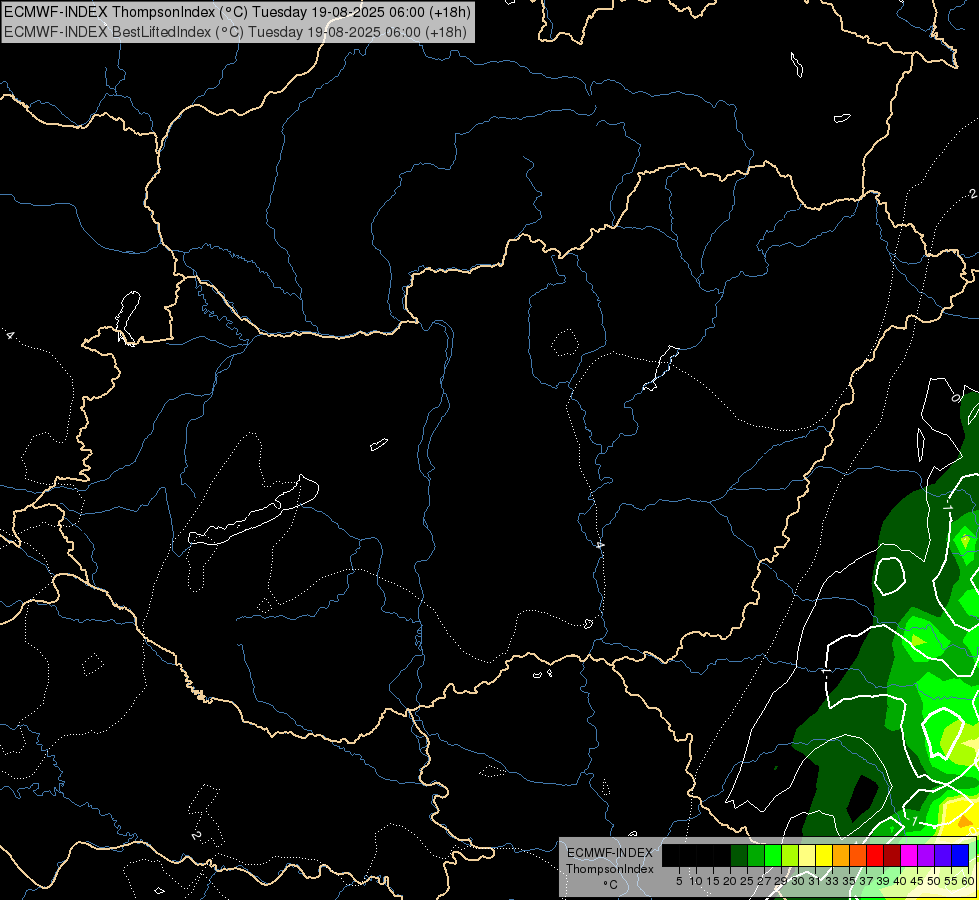
Task: Select the pure yellow 31–33 legend swatch
Action: click(824, 855)
